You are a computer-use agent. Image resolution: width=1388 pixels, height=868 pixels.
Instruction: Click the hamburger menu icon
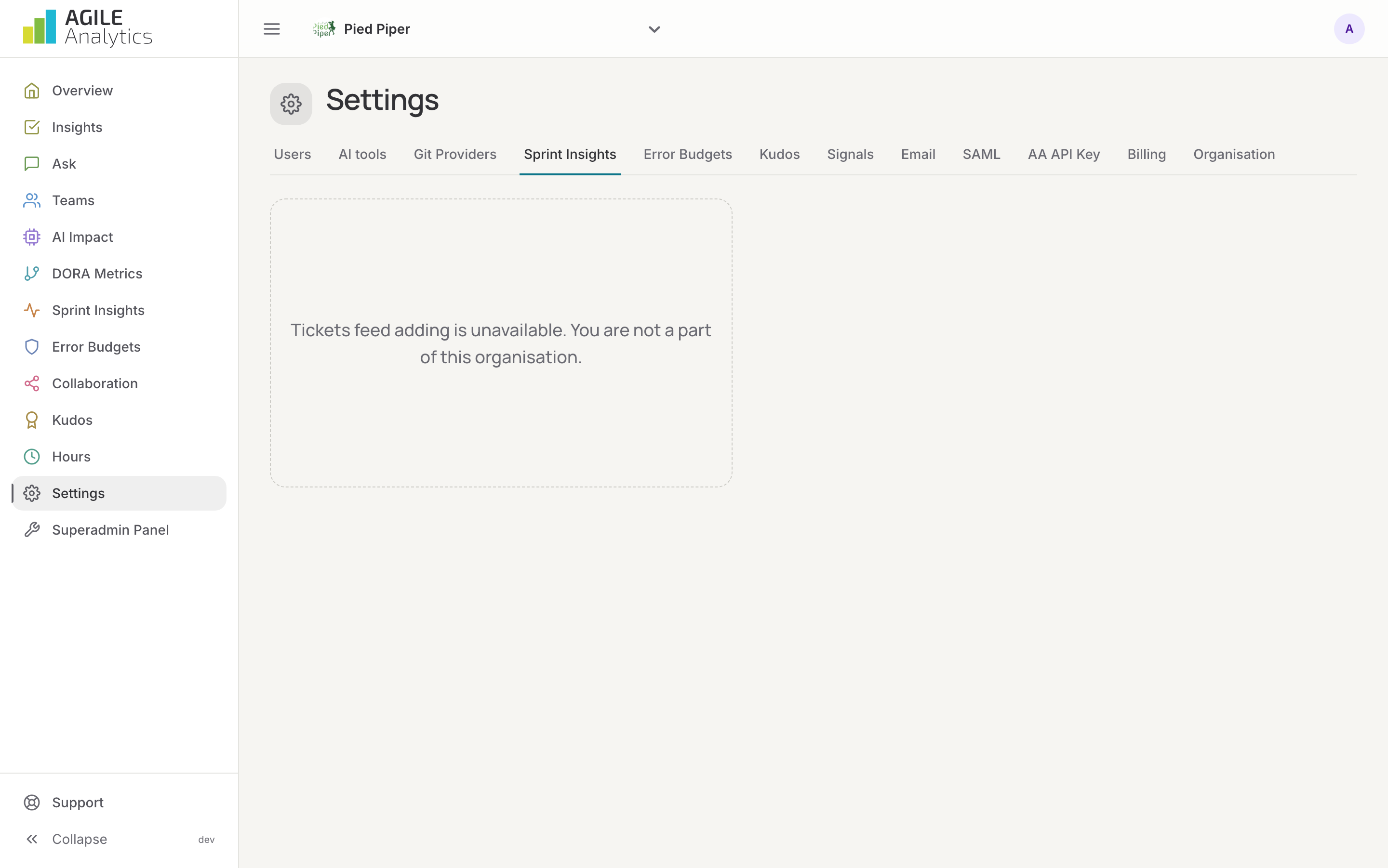point(272,29)
